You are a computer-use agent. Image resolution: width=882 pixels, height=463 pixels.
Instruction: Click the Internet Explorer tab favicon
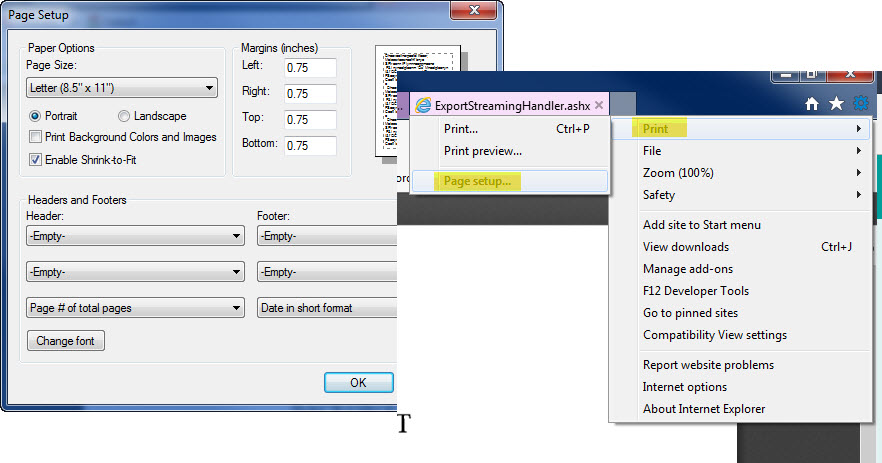pos(423,105)
